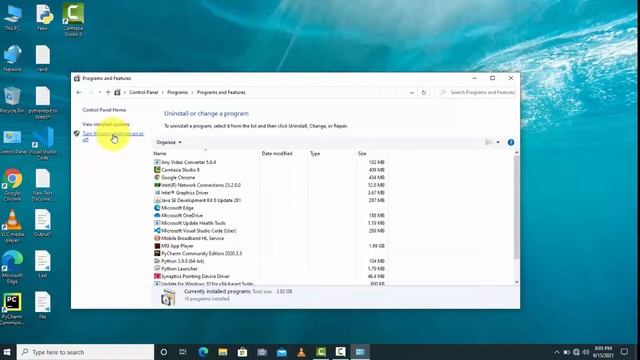
Task: Click the Search Programs and Features box
Action: 477,93
